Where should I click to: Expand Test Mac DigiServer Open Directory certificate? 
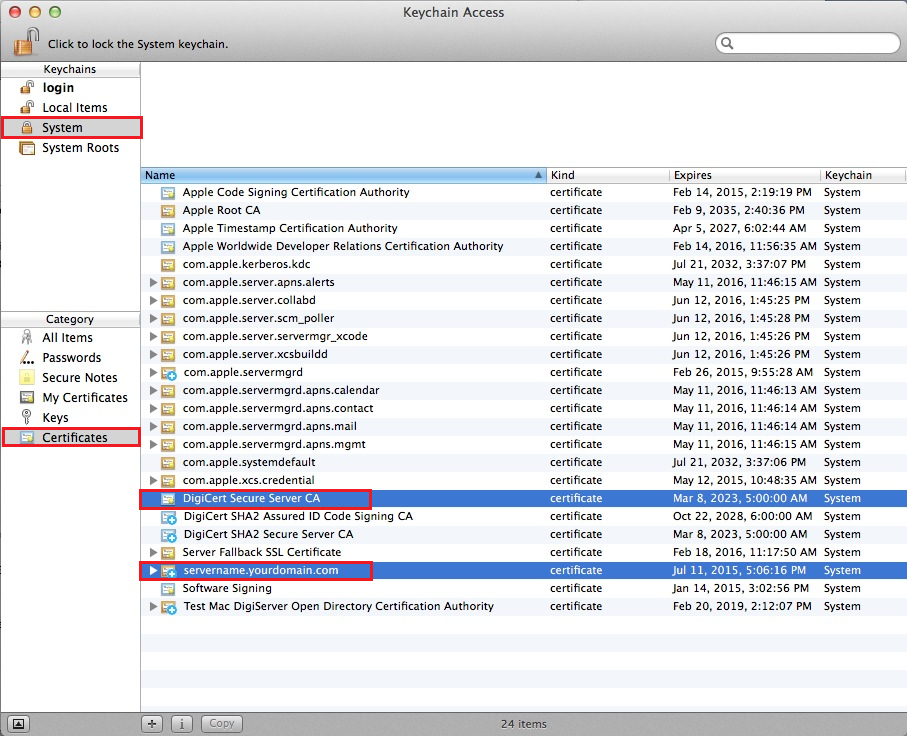[153, 606]
